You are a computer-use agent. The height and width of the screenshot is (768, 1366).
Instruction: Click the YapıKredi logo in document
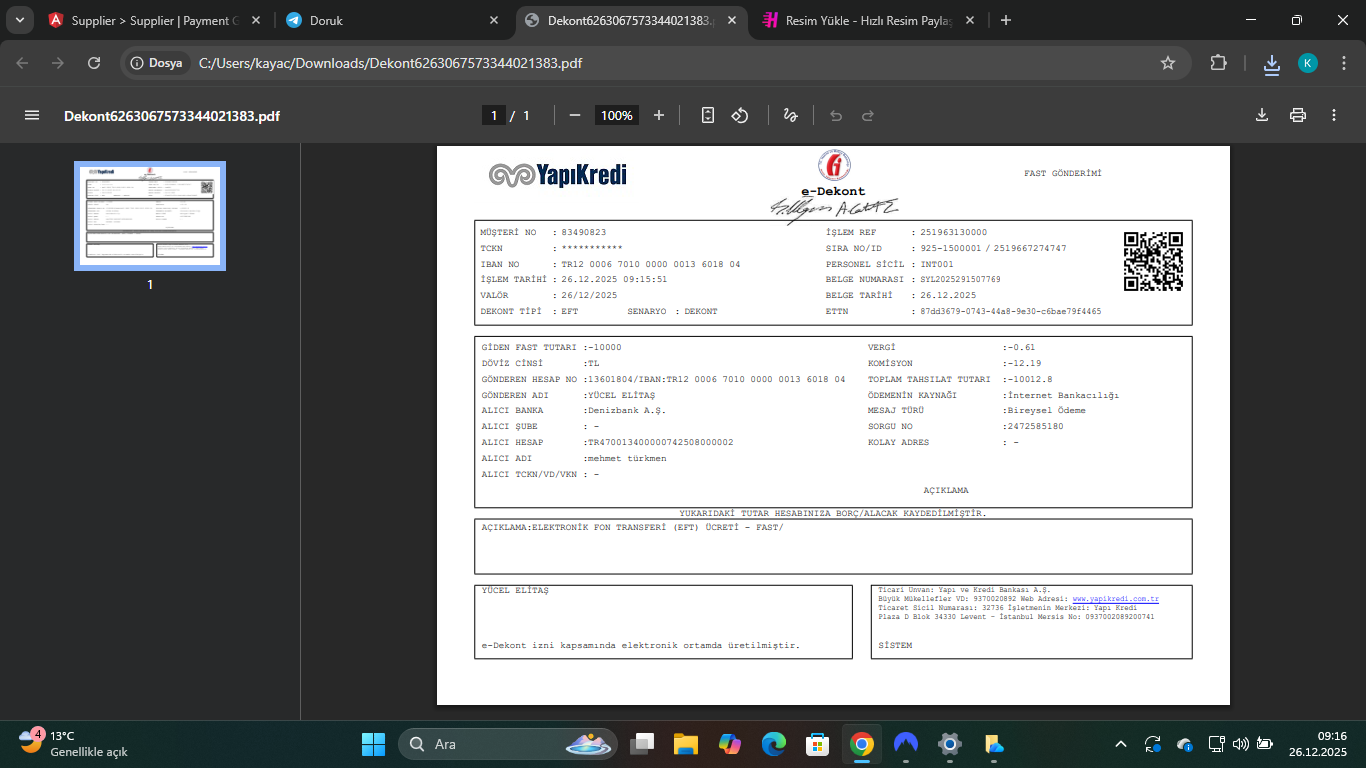coord(557,176)
